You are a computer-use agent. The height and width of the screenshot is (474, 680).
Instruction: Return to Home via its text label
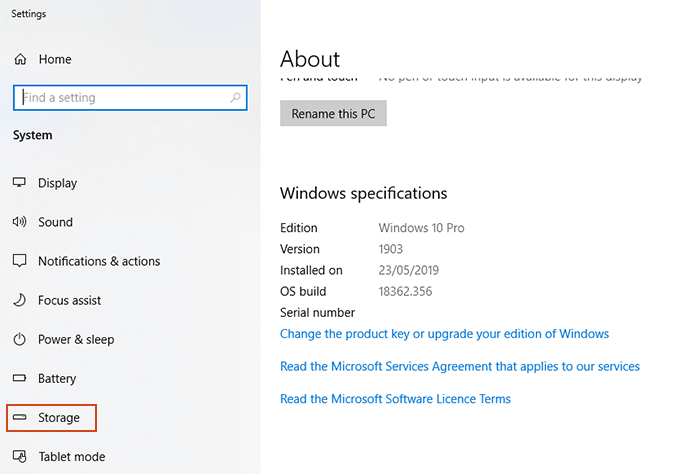[x=55, y=60]
